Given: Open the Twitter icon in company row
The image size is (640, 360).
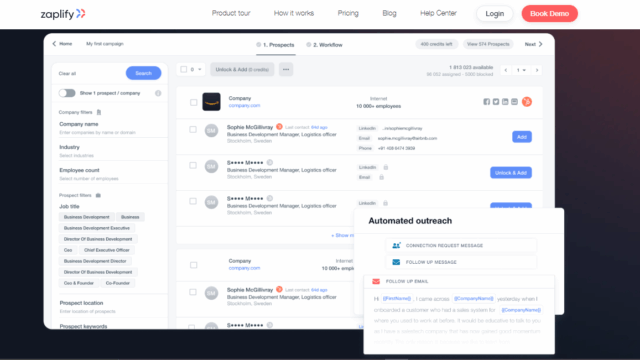Looking at the screenshot, I should coord(496,102).
